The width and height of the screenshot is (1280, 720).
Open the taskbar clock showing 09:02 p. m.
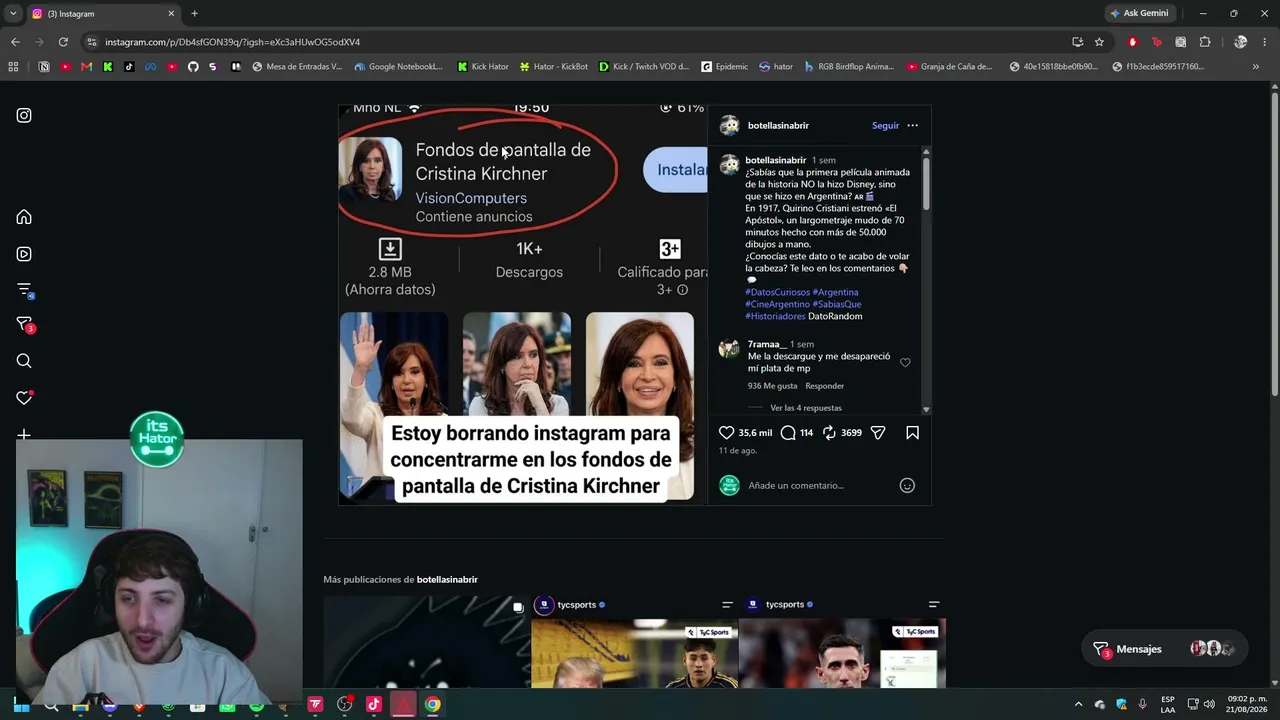[1247, 704]
